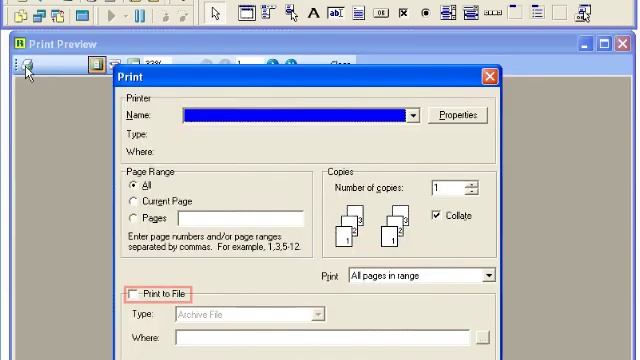The width and height of the screenshot is (640, 360).
Task: Increase copies with spinner up arrow
Action: pyautogui.click(x=471, y=184)
